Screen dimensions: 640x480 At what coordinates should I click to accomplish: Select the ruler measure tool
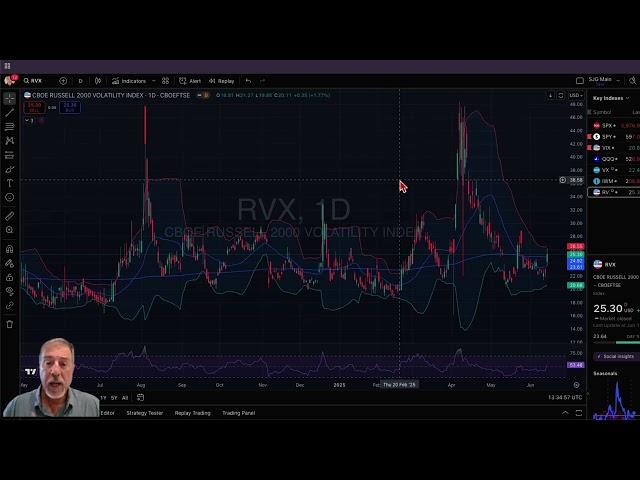point(9,216)
